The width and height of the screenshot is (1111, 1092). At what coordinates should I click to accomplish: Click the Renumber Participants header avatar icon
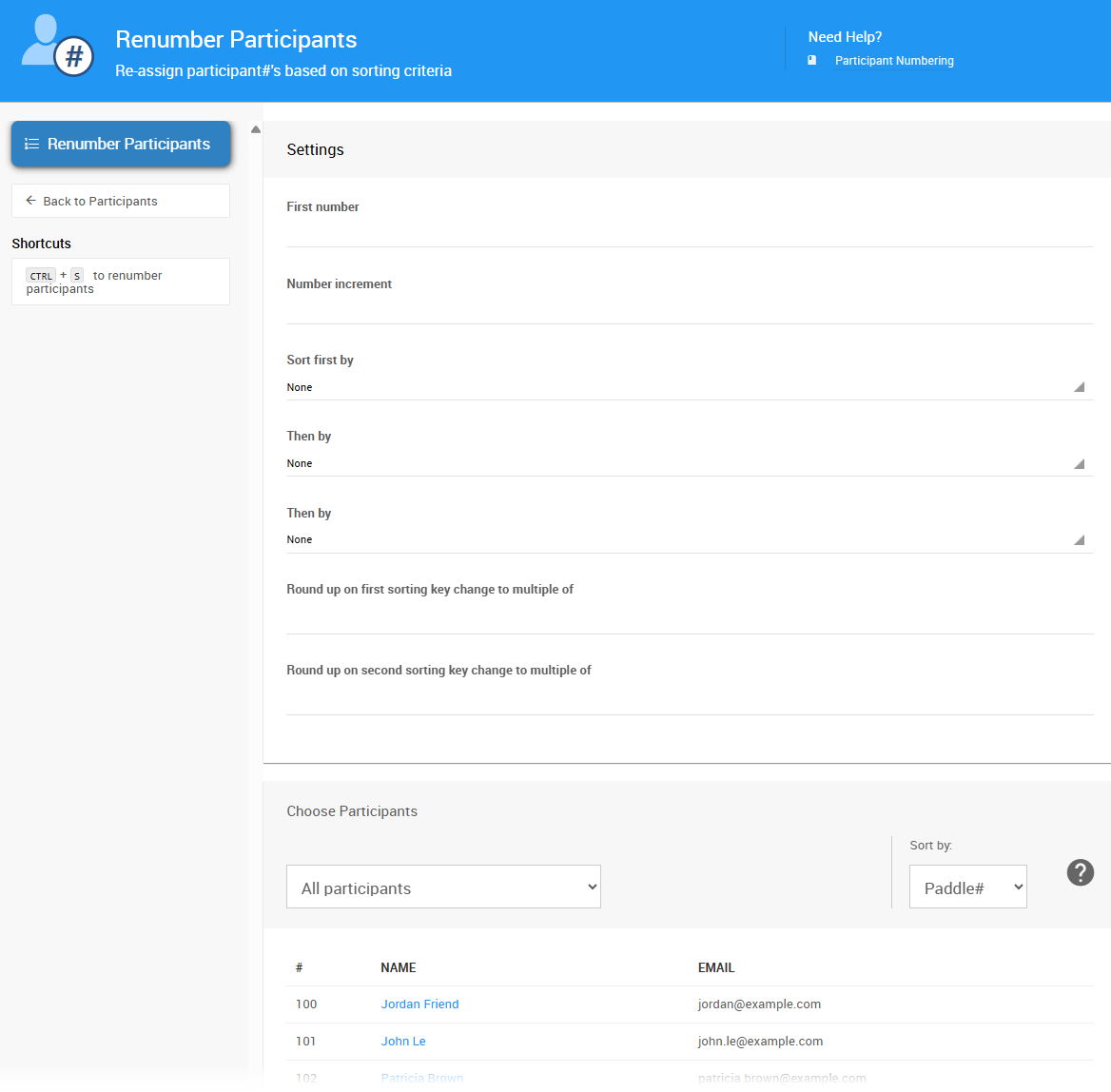coord(57,45)
